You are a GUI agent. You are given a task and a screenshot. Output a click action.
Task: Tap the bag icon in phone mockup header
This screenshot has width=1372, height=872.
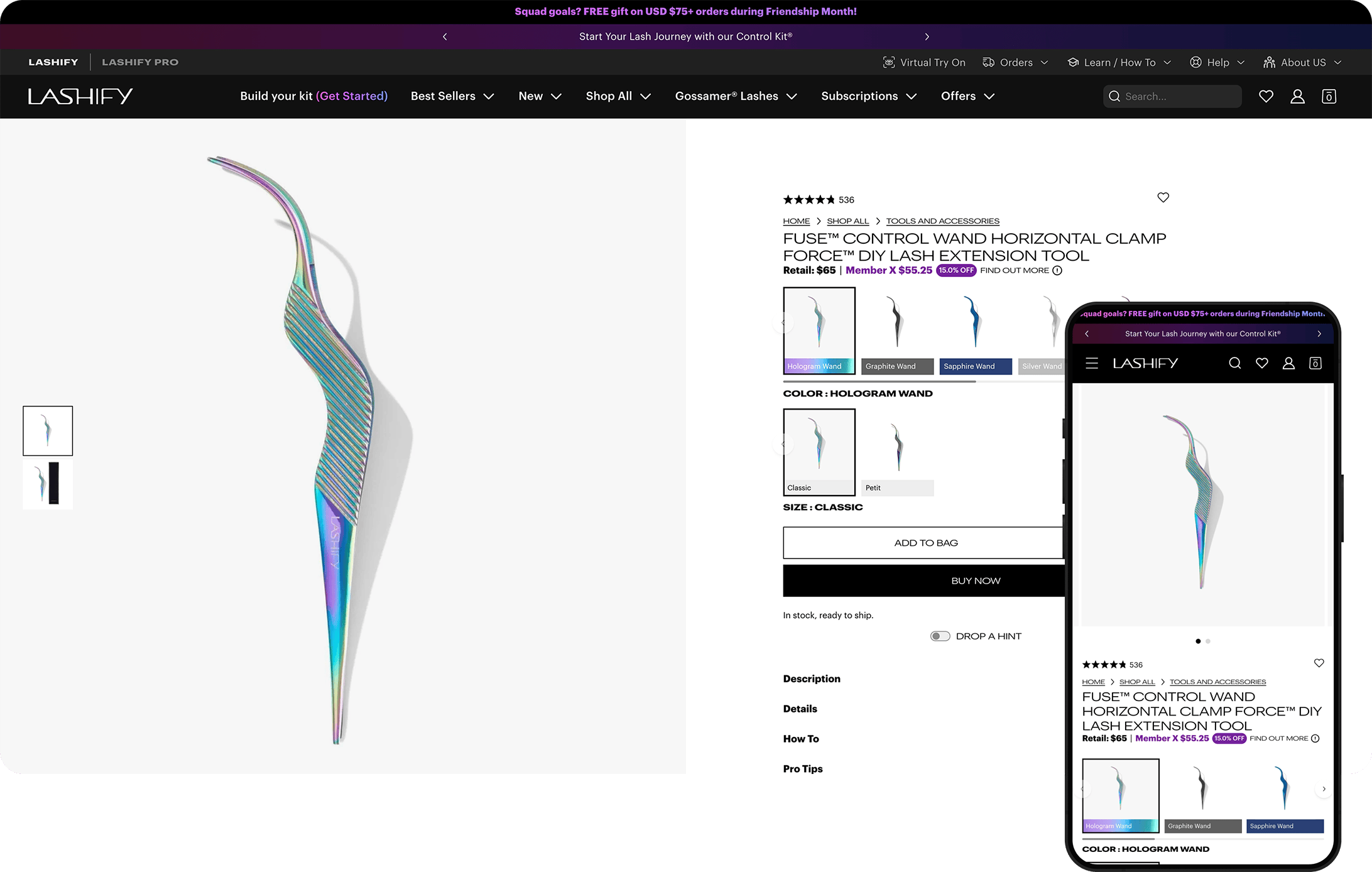[1315, 363]
